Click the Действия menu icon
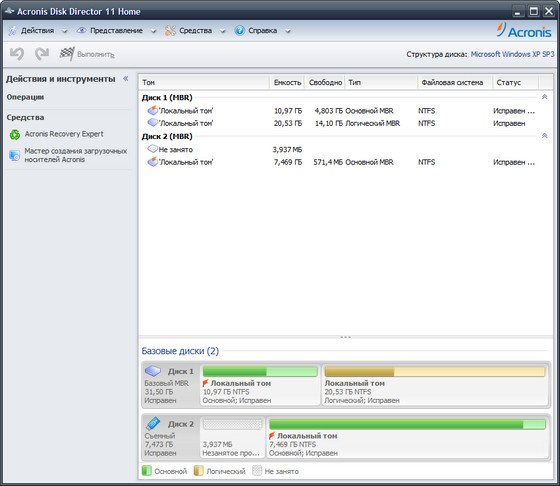Screen dimensions: 560x486 pos(12,31)
